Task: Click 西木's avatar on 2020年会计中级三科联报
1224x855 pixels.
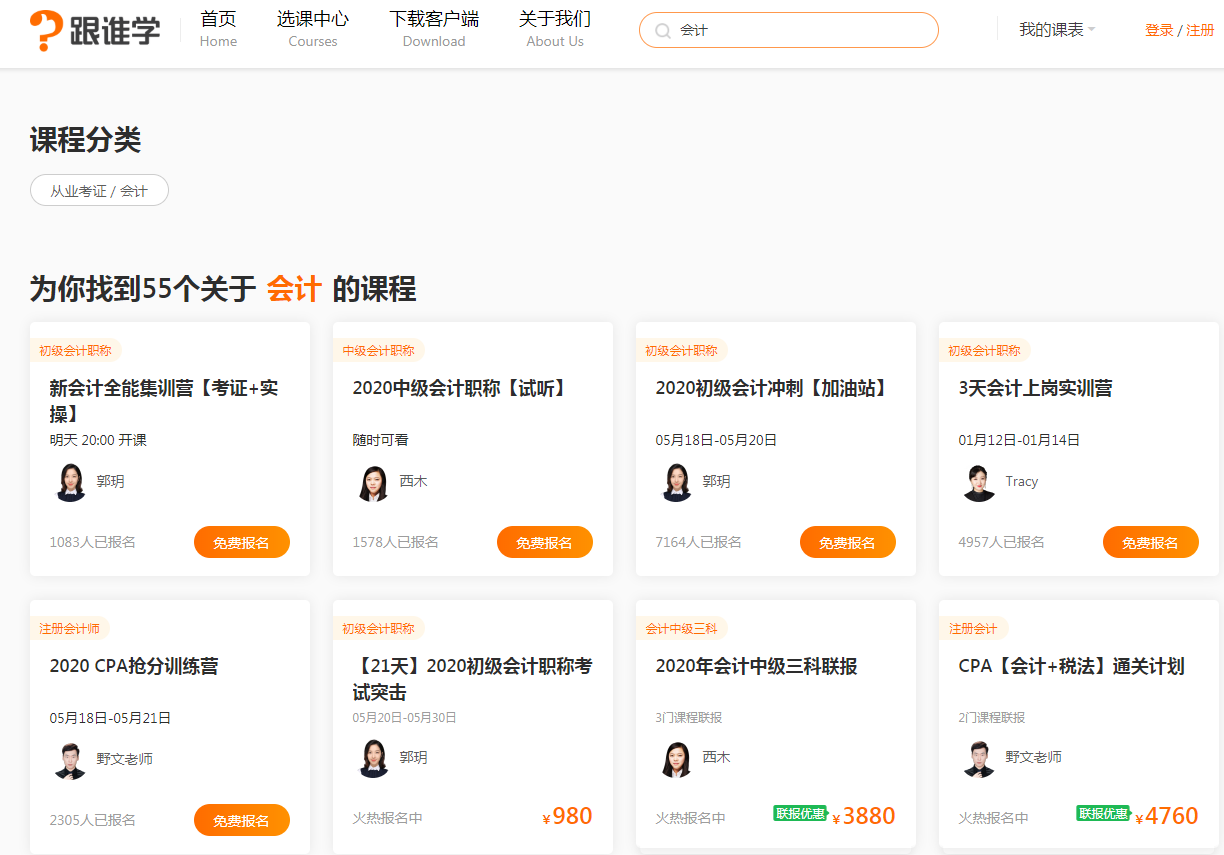Action: click(674, 758)
